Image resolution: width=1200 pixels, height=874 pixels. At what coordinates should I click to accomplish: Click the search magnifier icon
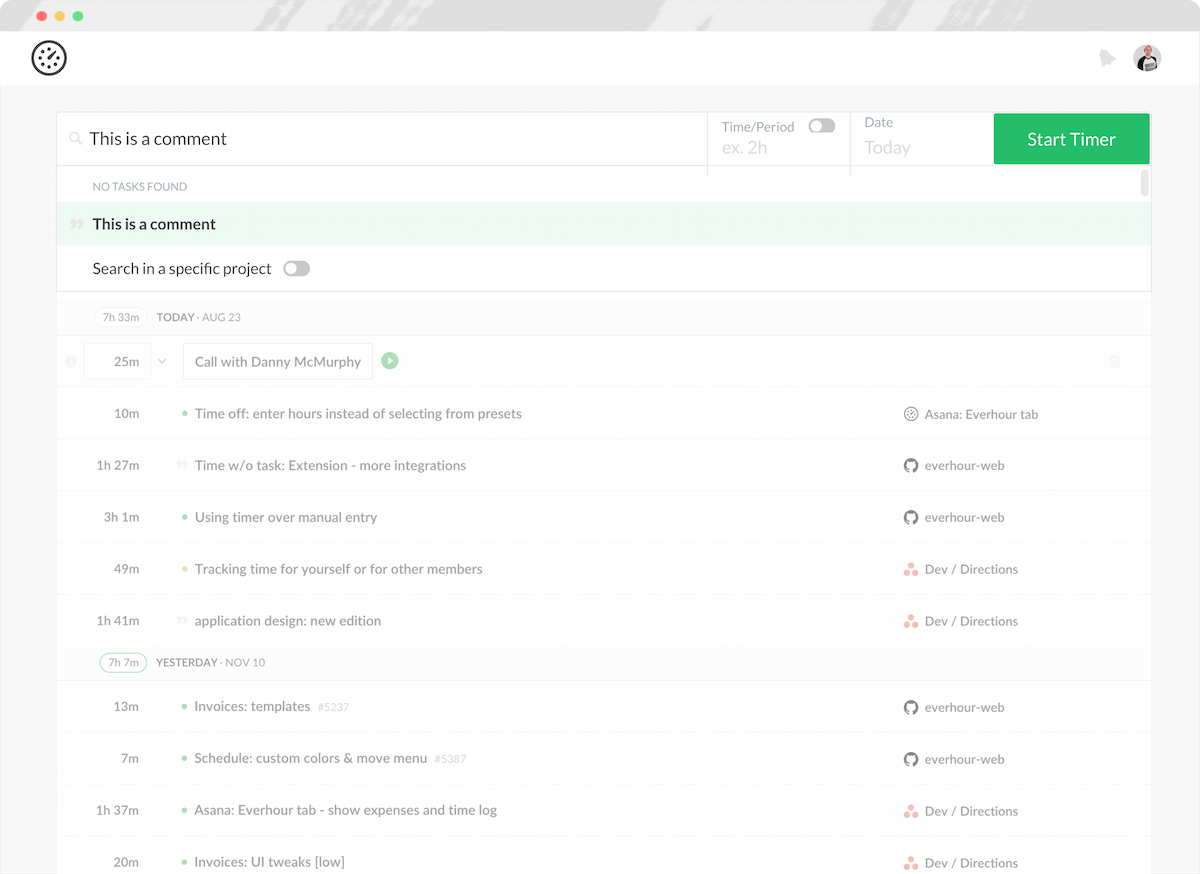tap(76, 139)
